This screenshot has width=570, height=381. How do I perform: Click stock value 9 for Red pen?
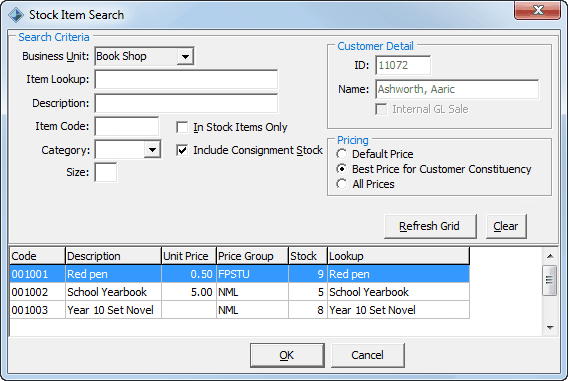(308, 274)
